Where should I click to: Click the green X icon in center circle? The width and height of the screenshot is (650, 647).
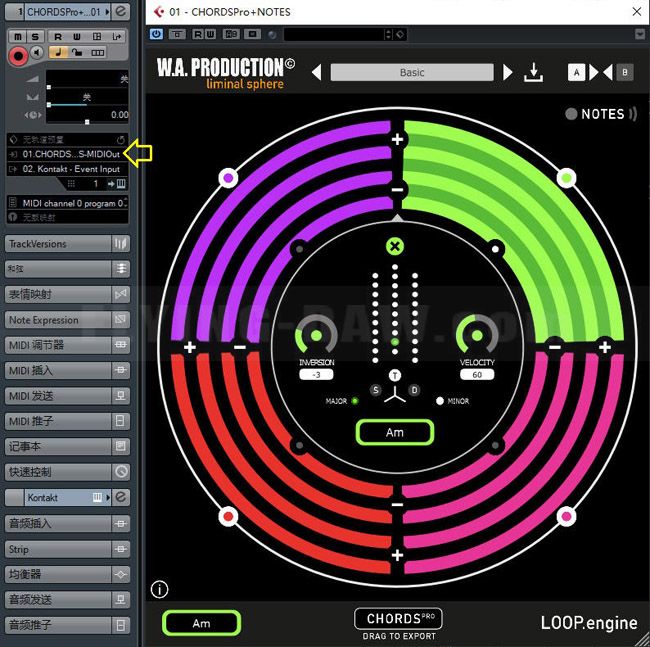[395, 246]
